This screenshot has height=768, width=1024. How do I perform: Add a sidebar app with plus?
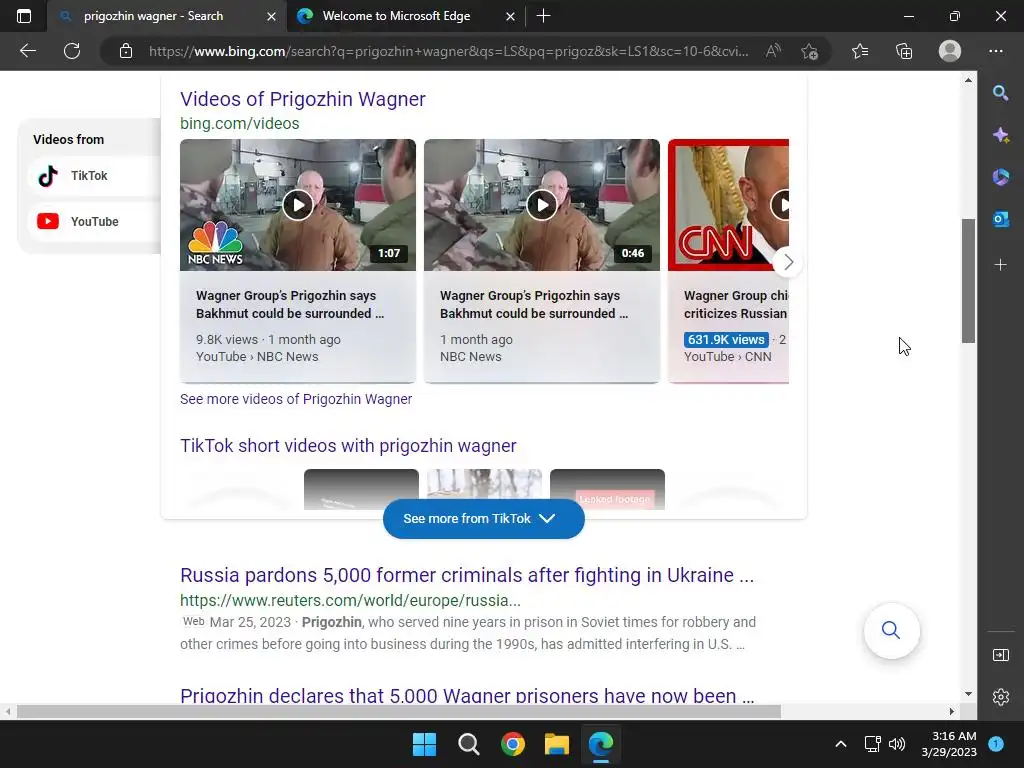1000,264
